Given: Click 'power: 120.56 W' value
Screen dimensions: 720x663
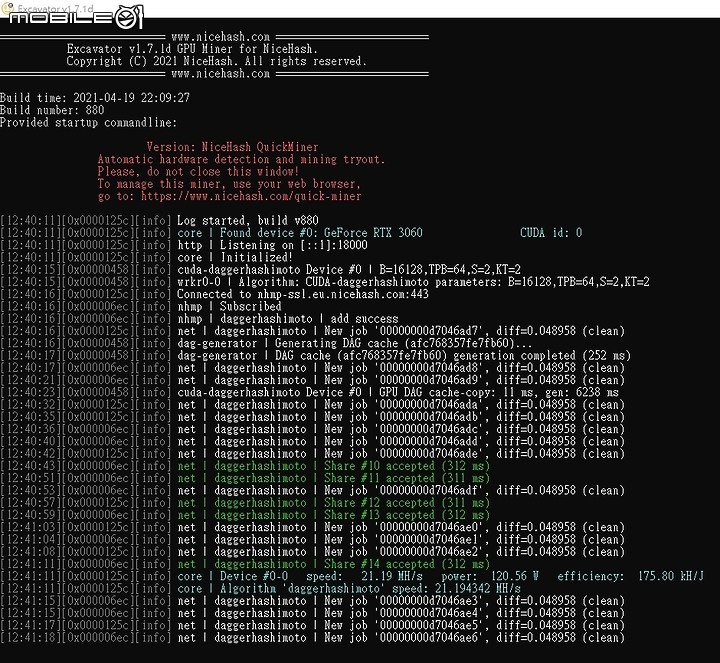Looking at the screenshot, I should coord(490,576).
